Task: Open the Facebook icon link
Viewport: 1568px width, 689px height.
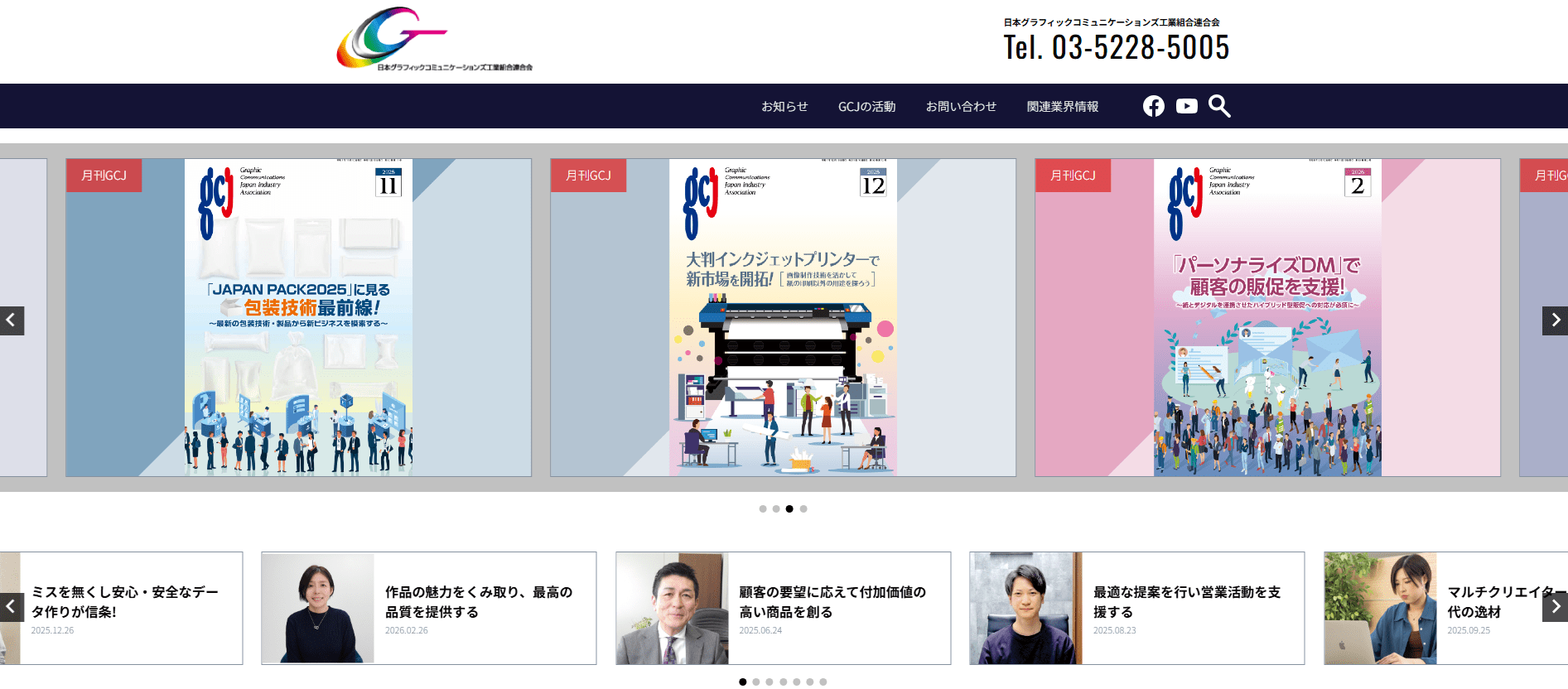Action: coord(1153,106)
